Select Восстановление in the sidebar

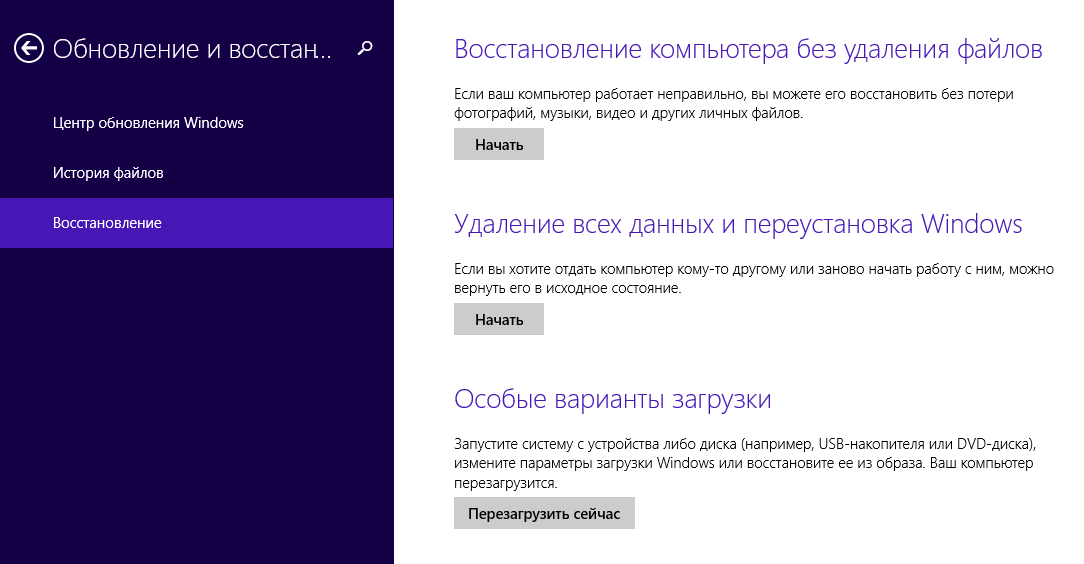107,223
